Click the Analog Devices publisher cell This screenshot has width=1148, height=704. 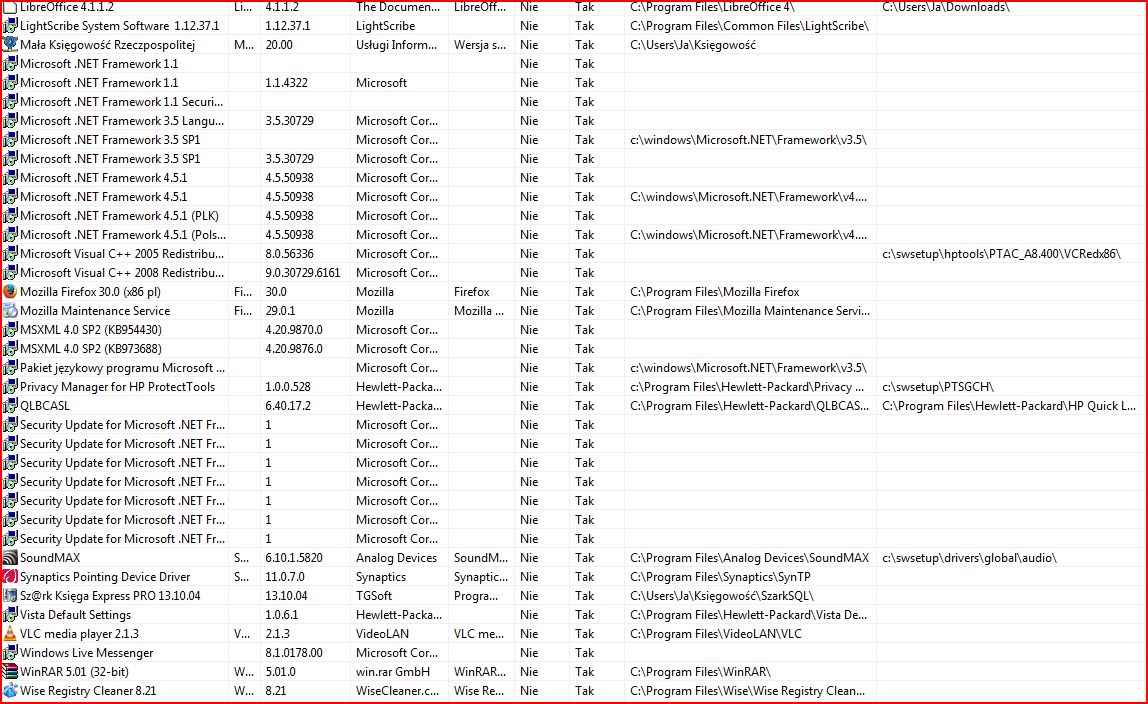pos(396,558)
